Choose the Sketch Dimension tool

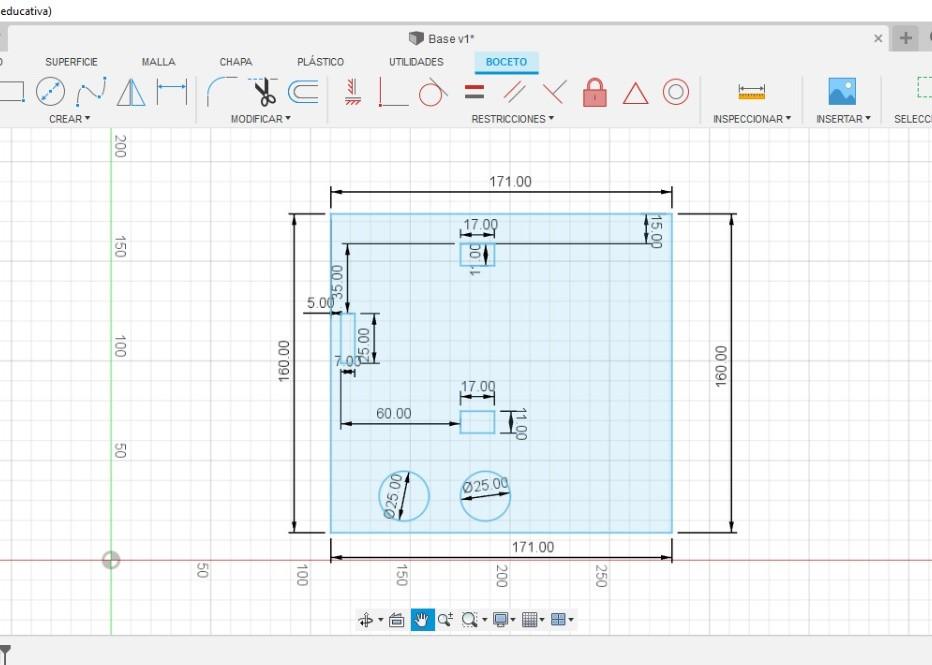click(x=172, y=92)
